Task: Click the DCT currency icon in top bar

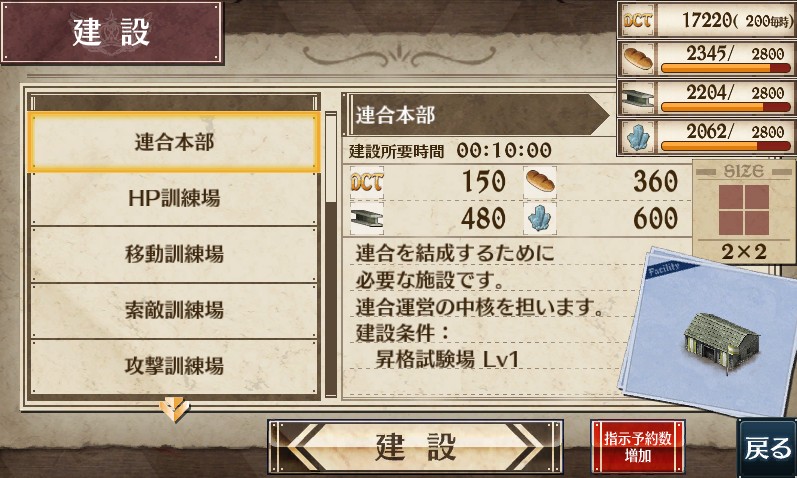Action: (x=637, y=20)
